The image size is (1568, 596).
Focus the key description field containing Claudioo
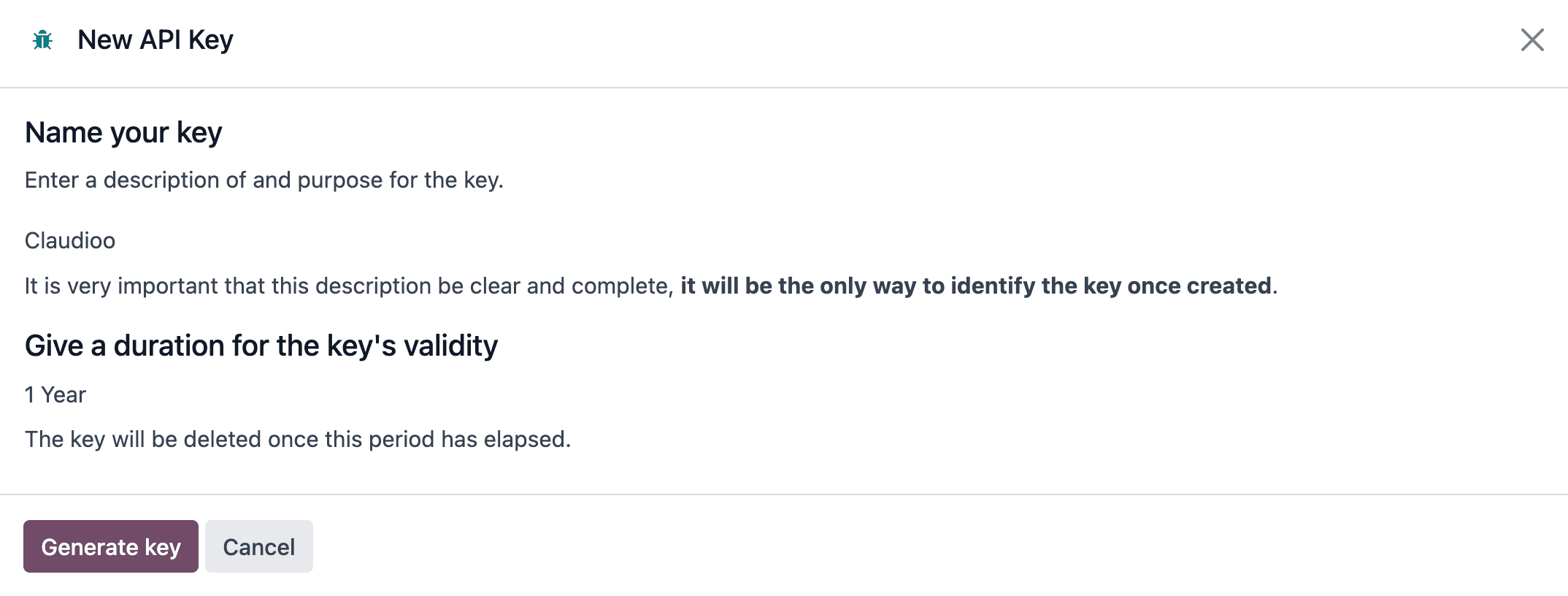pos(784,240)
